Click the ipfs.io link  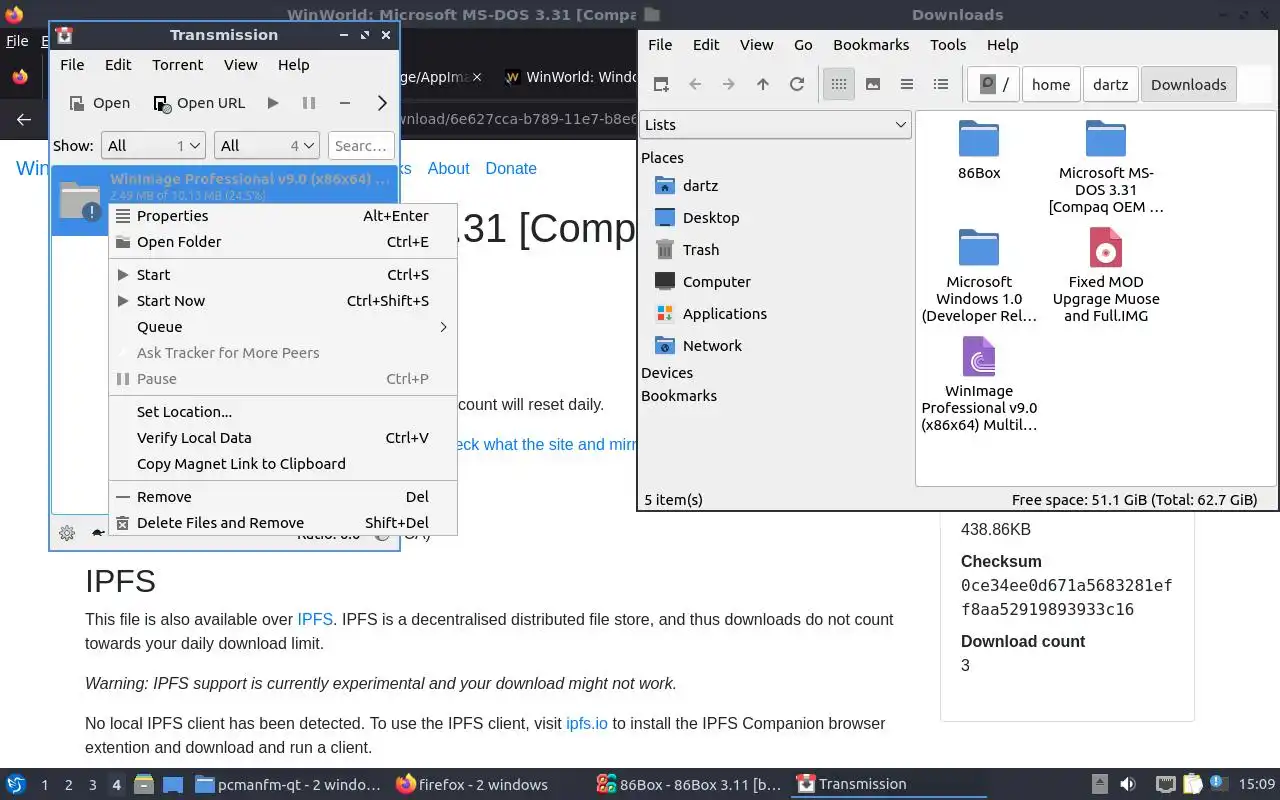coord(587,724)
